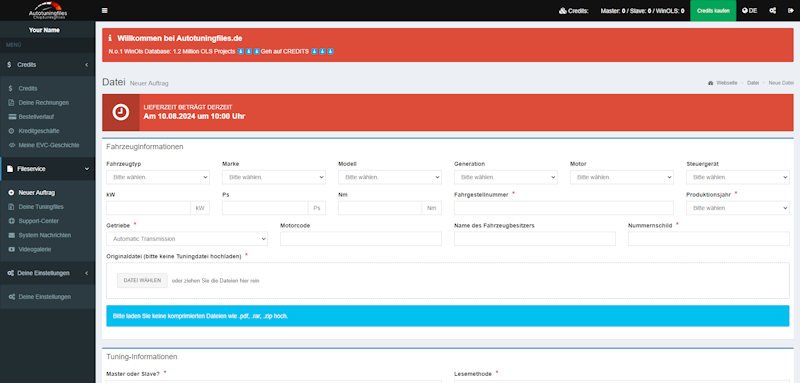Open the Getriebe Automatic Transmission dropdown
Screen dimensions: 800x383
[x=187, y=239]
